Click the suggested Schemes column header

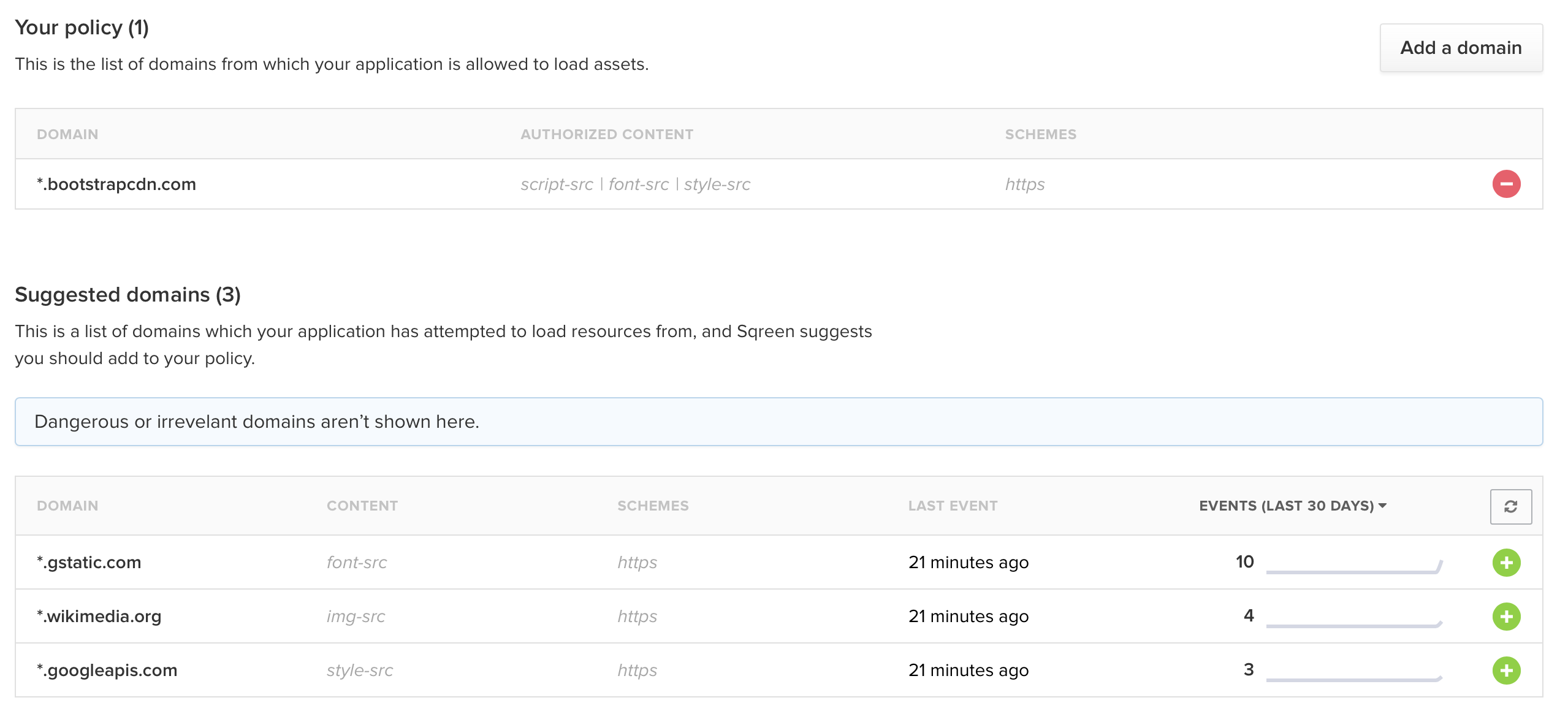(x=652, y=506)
